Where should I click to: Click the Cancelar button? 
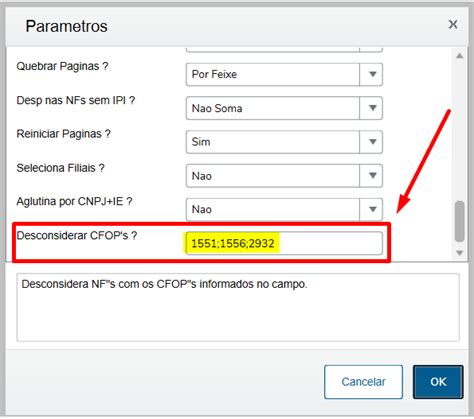click(363, 382)
